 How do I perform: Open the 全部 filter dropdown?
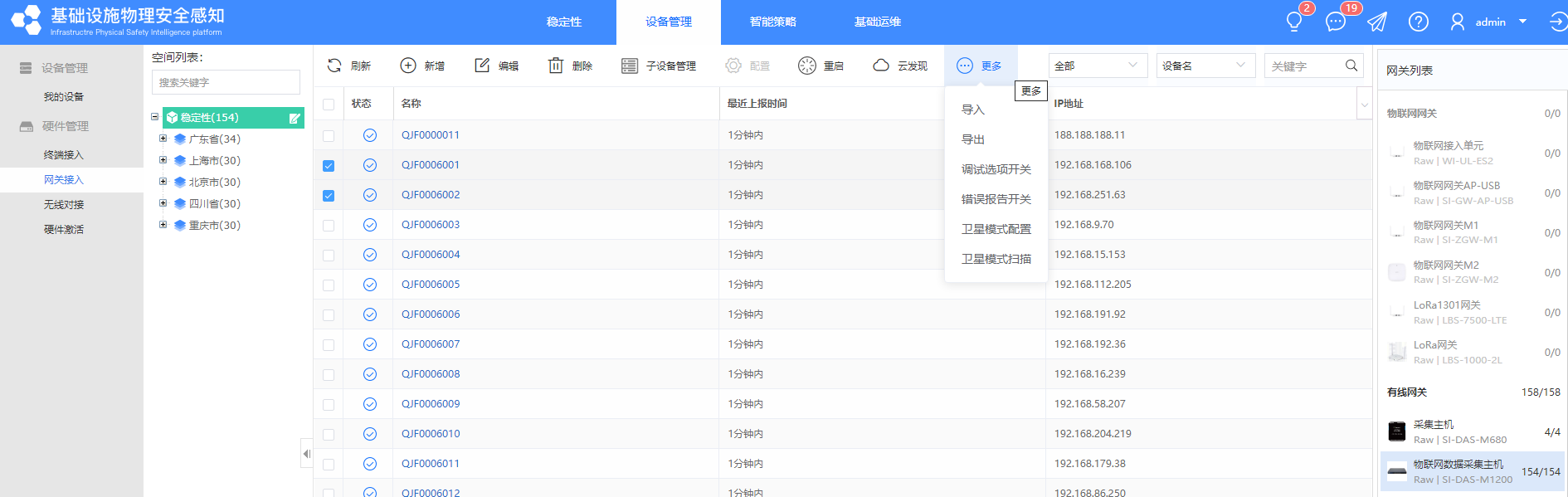[x=1098, y=66]
